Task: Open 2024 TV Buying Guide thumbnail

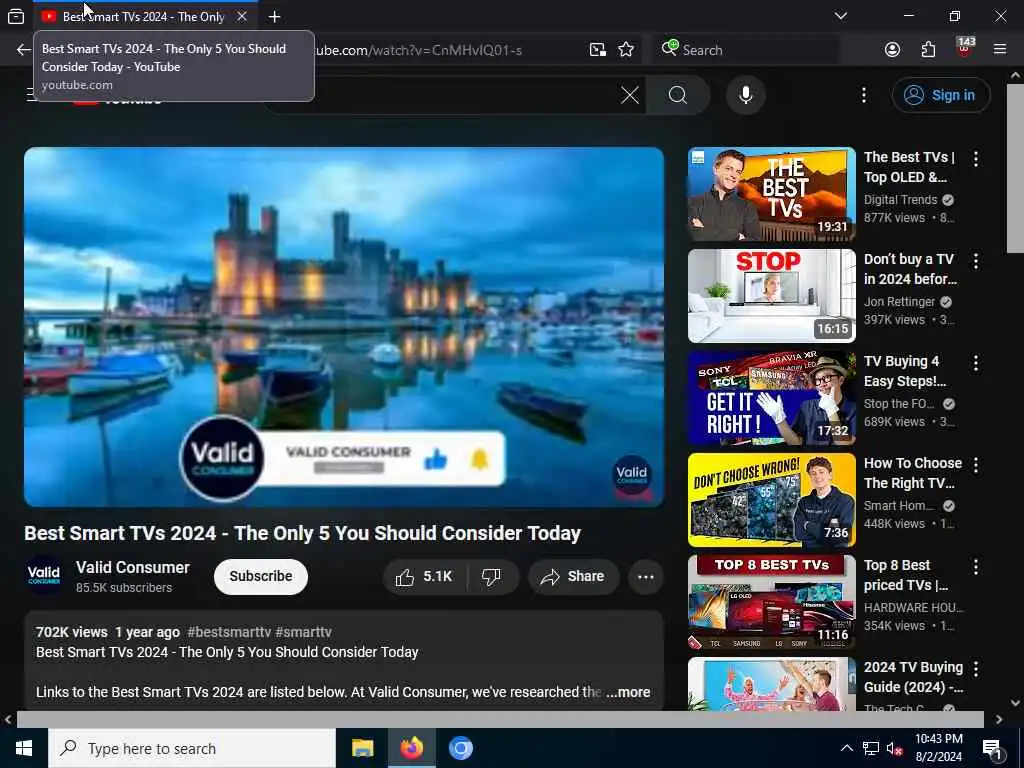Action: [x=771, y=684]
